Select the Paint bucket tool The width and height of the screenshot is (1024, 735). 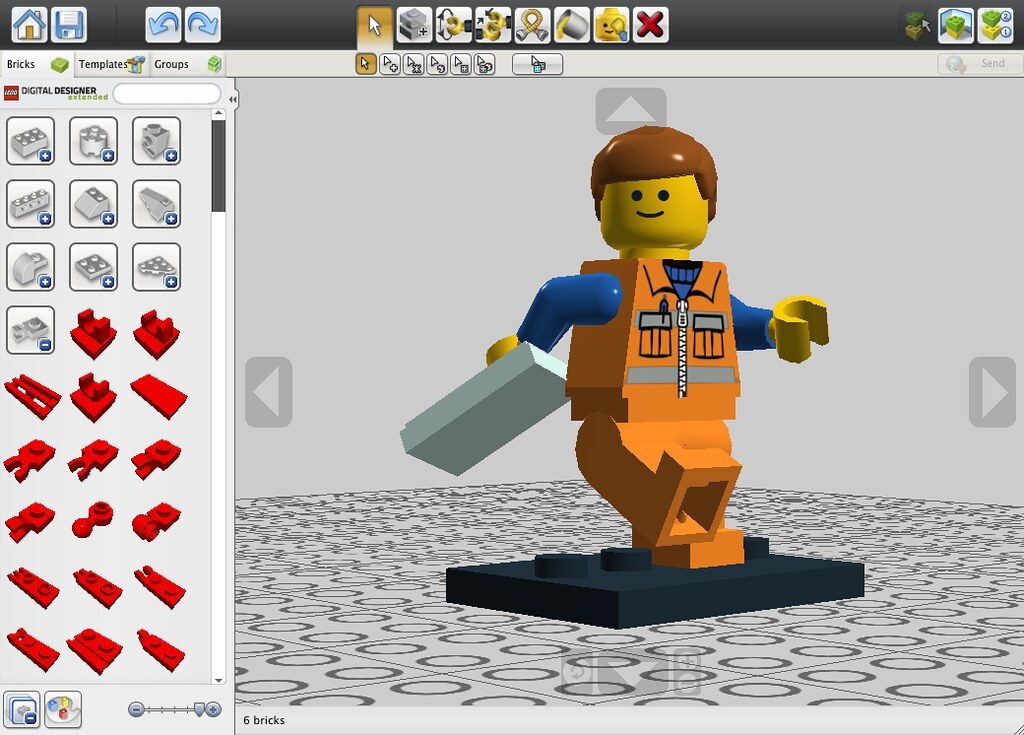[571, 25]
